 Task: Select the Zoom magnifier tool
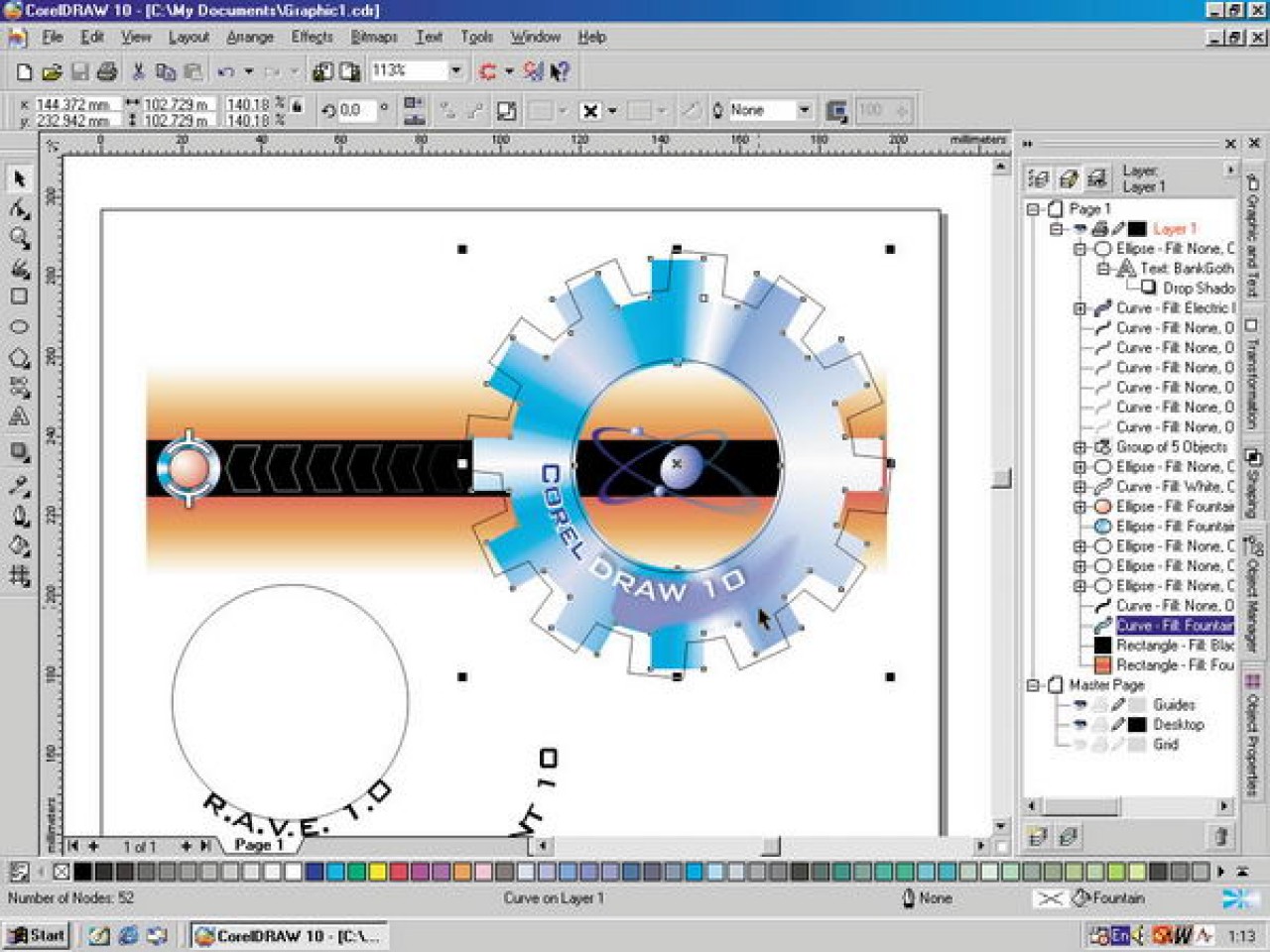19,238
